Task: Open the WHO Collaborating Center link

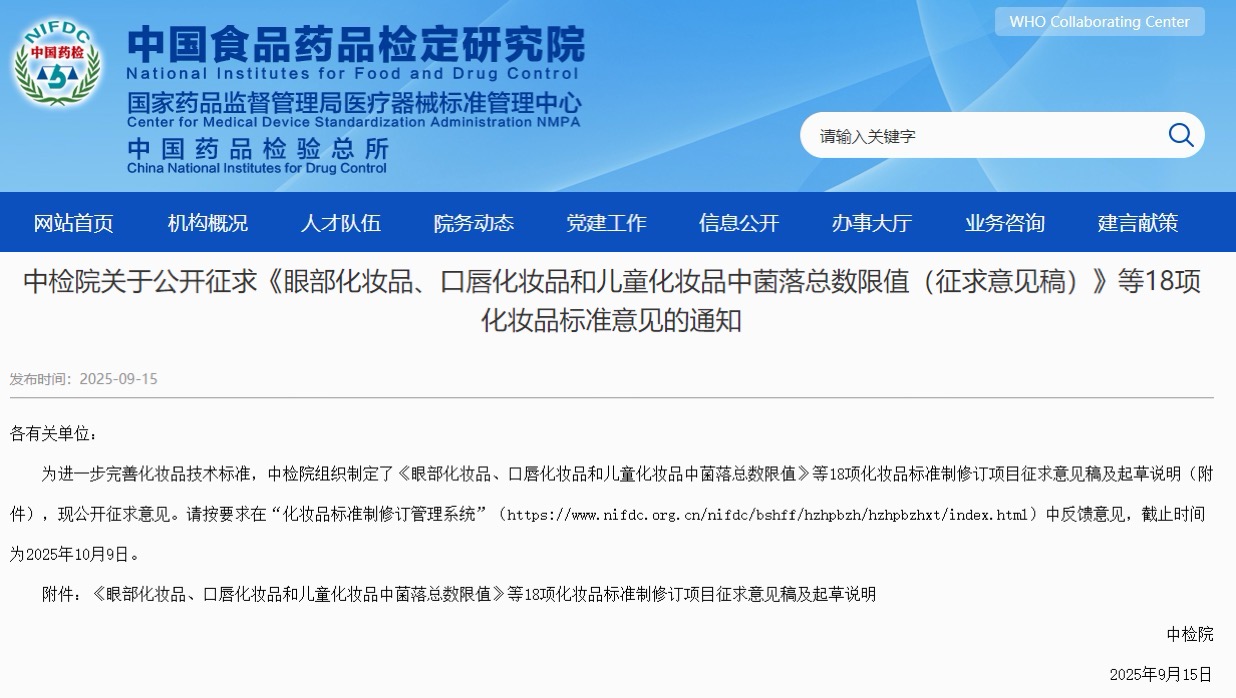Action: point(1099,22)
